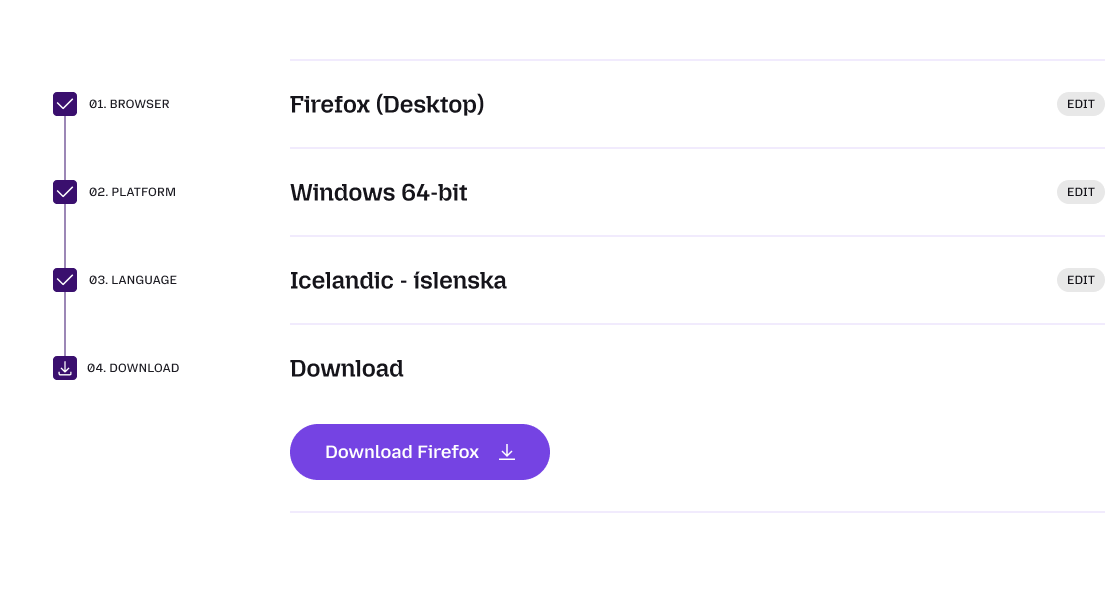
Task: Click the download arrow icon at 04. DOWNLOAD
Action: 64,368
